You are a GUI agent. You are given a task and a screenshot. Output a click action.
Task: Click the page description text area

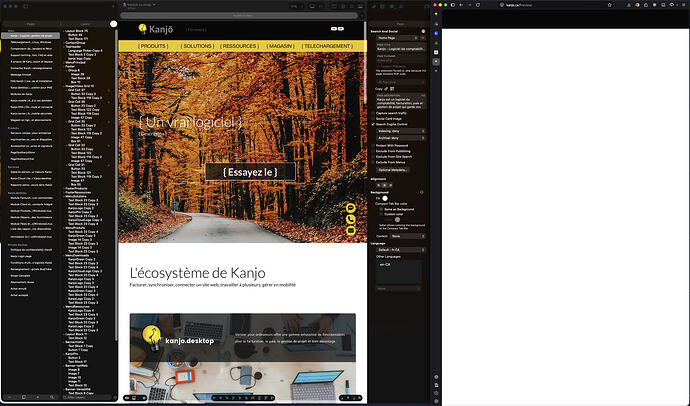(x=401, y=103)
